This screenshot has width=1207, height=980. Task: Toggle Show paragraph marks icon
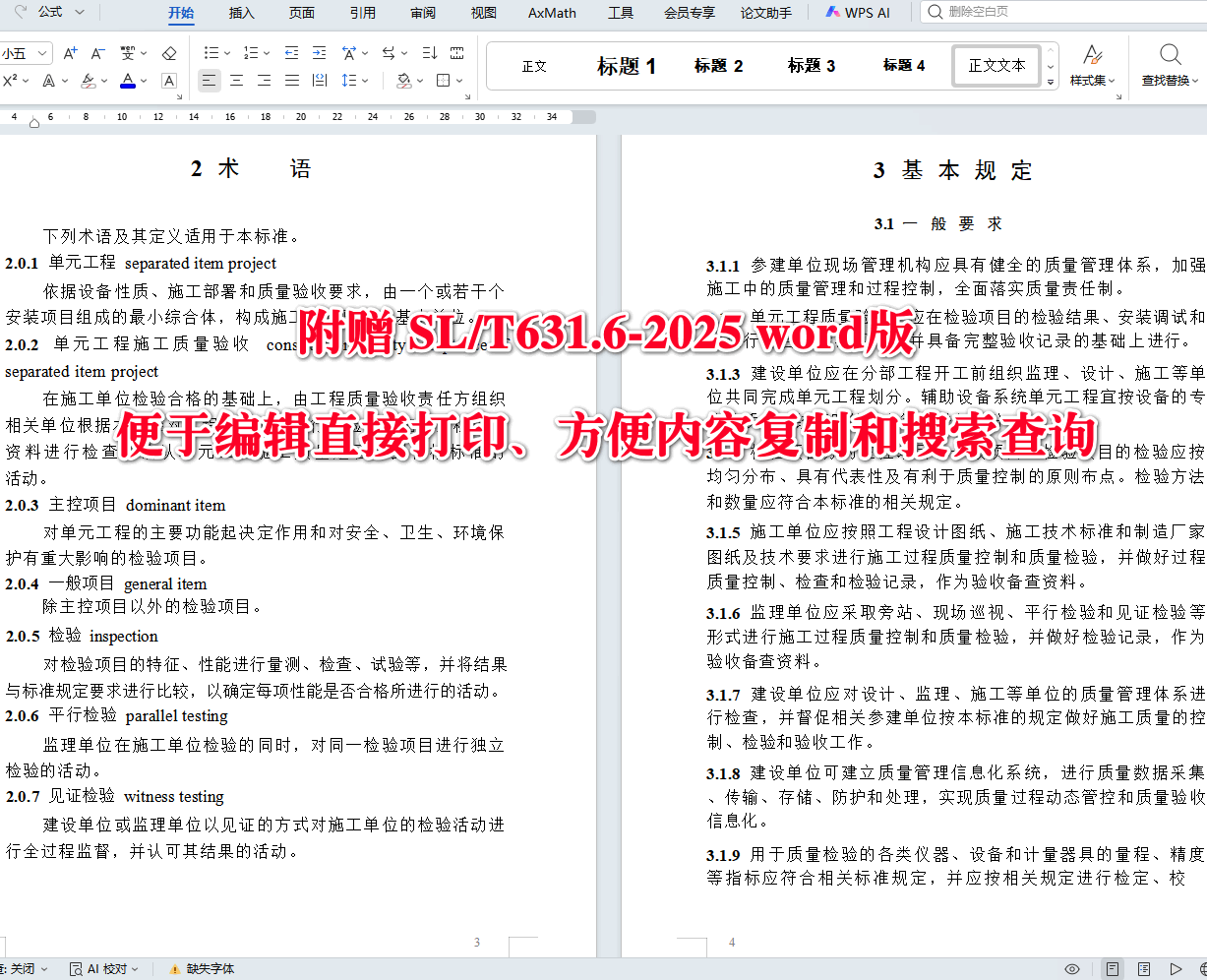[x=457, y=53]
